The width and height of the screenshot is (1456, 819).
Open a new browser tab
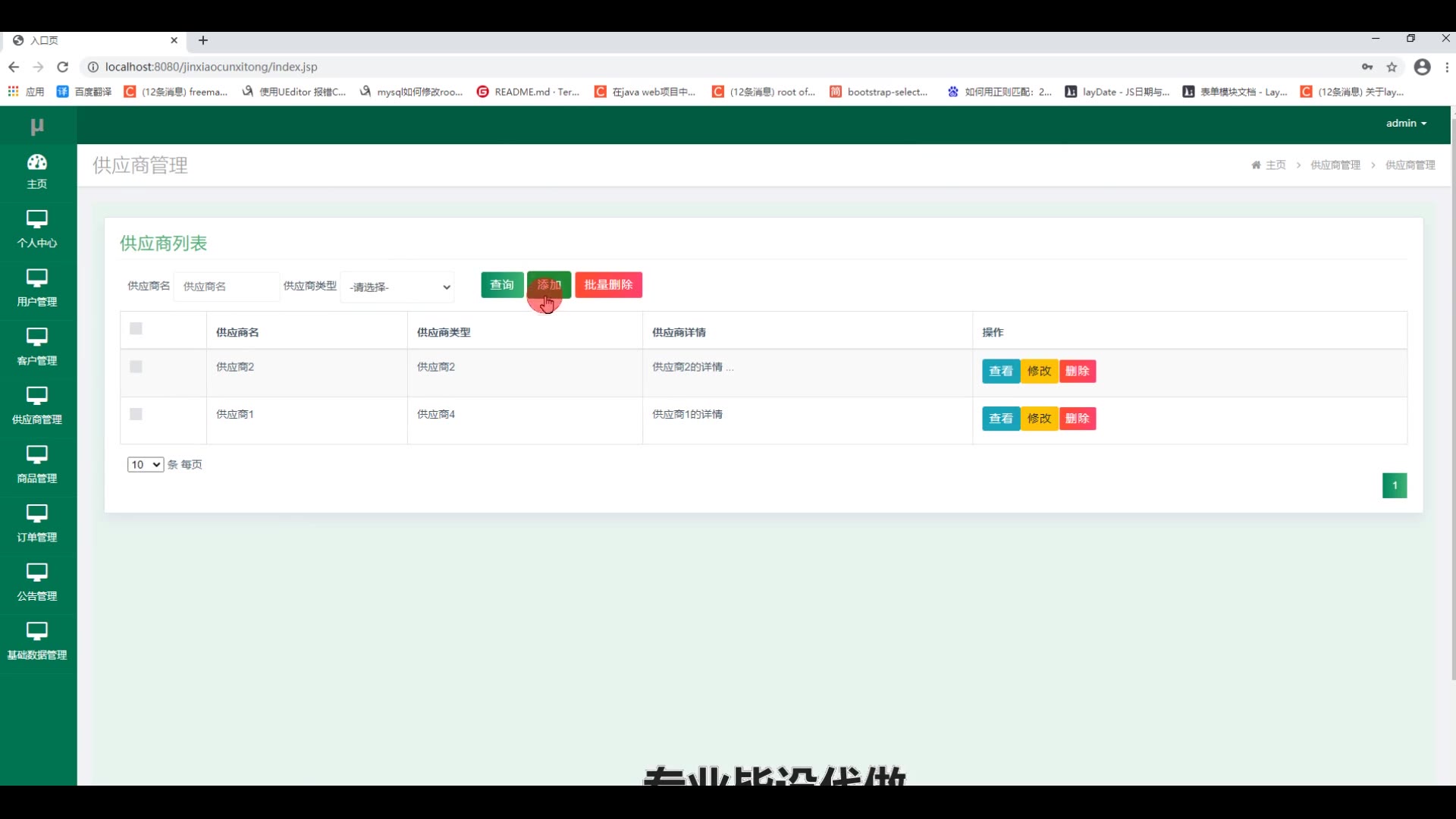click(x=203, y=40)
